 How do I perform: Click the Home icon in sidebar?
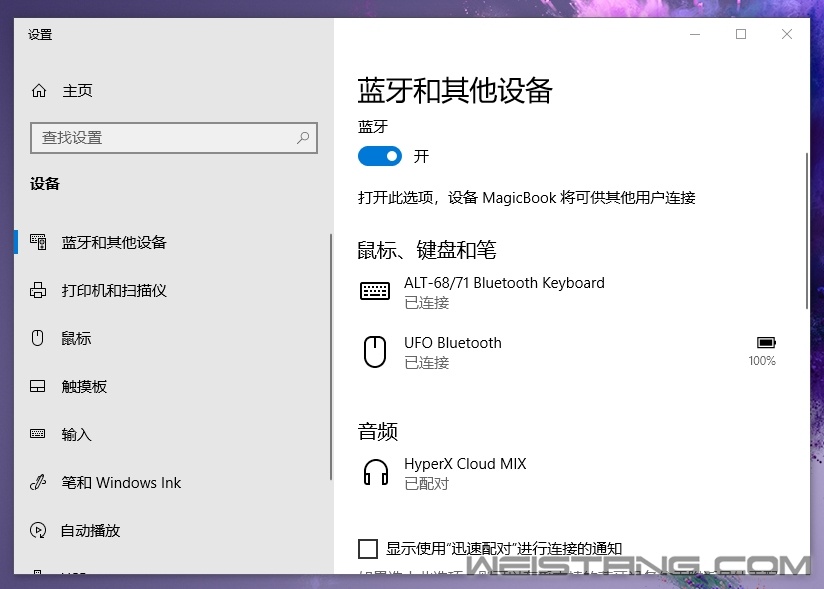[x=39, y=90]
